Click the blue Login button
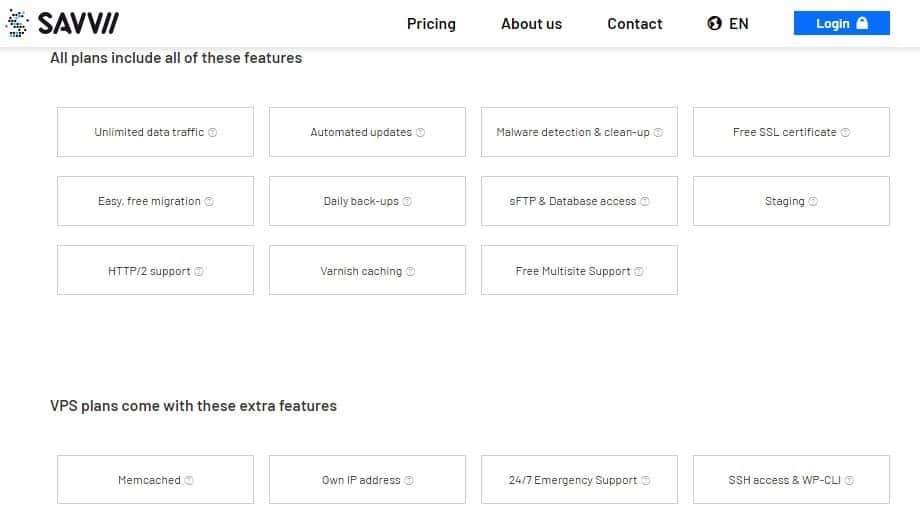The height and width of the screenshot is (520, 920). click(841, 23)
